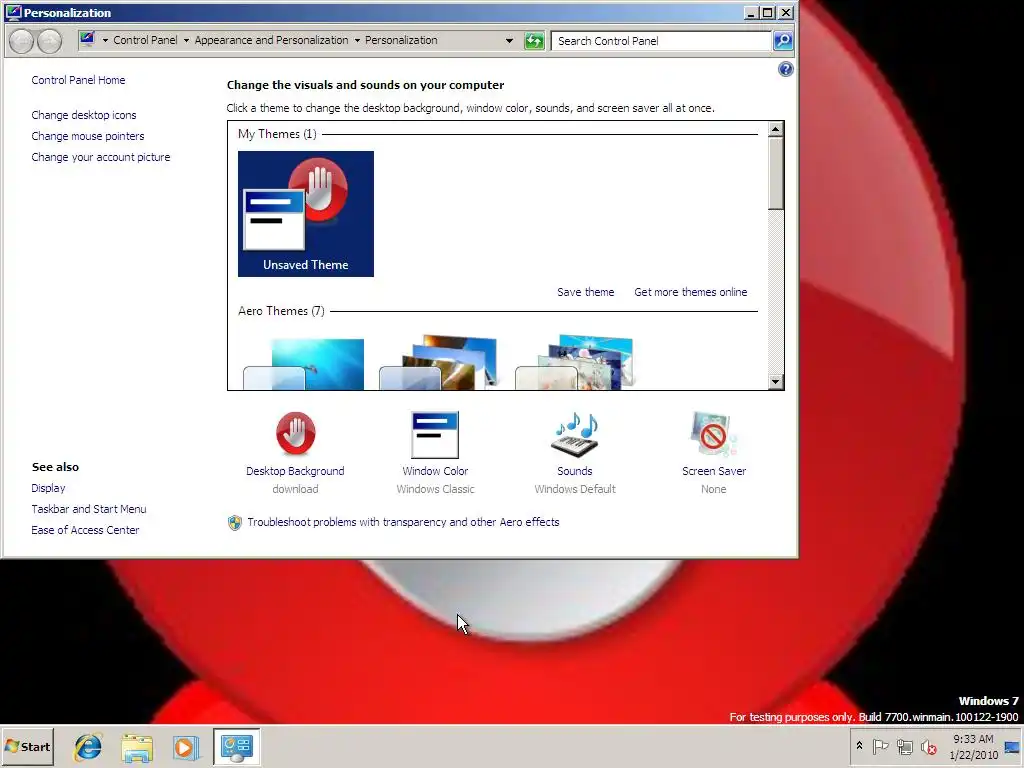
Task: Click the Desktop Background label text
Action: point(295,471)
